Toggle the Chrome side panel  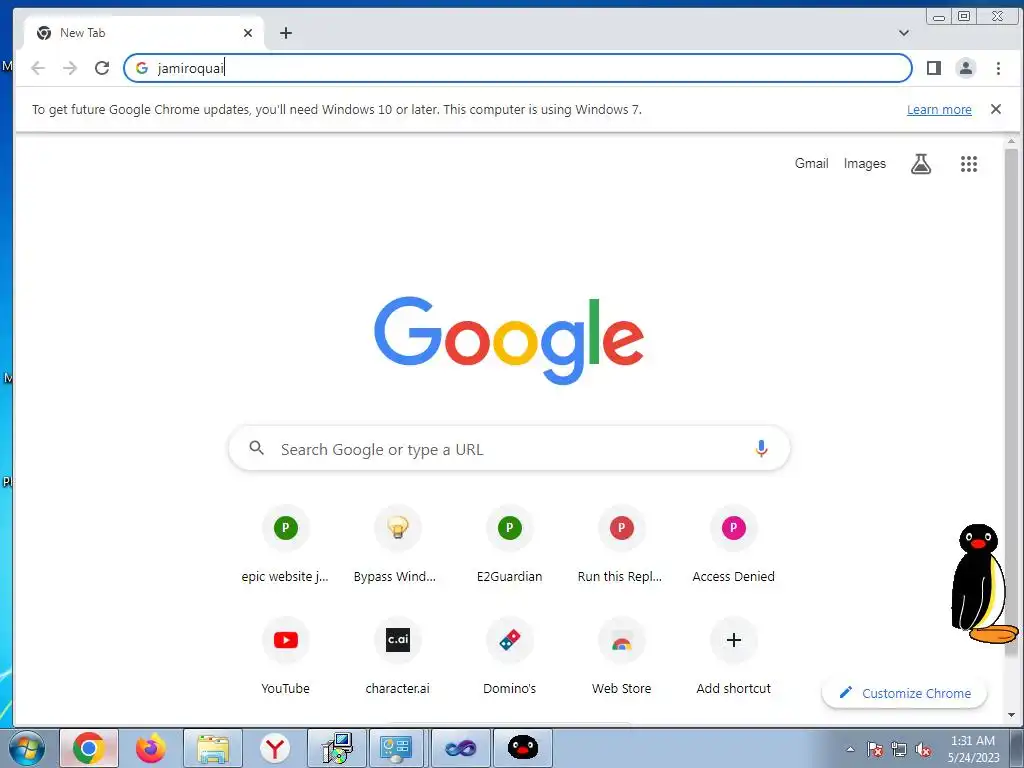click(x=934, y=68)
